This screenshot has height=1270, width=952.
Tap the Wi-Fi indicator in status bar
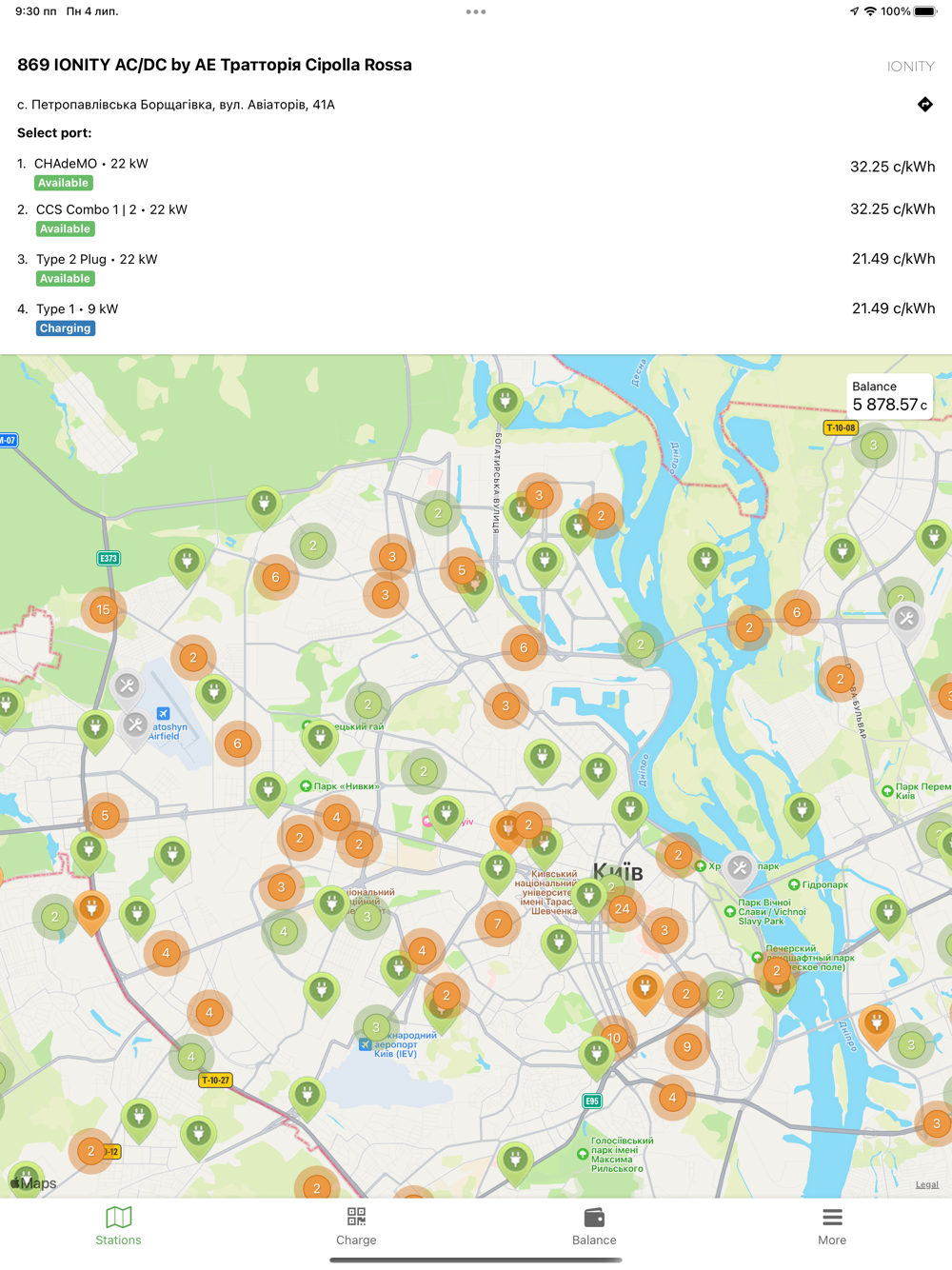869,11
